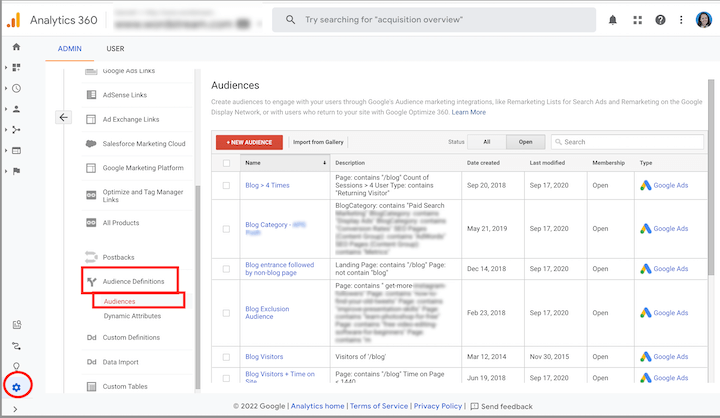Expand the Acquisition section arrow

pyautogui.click(x=6, y=130)
